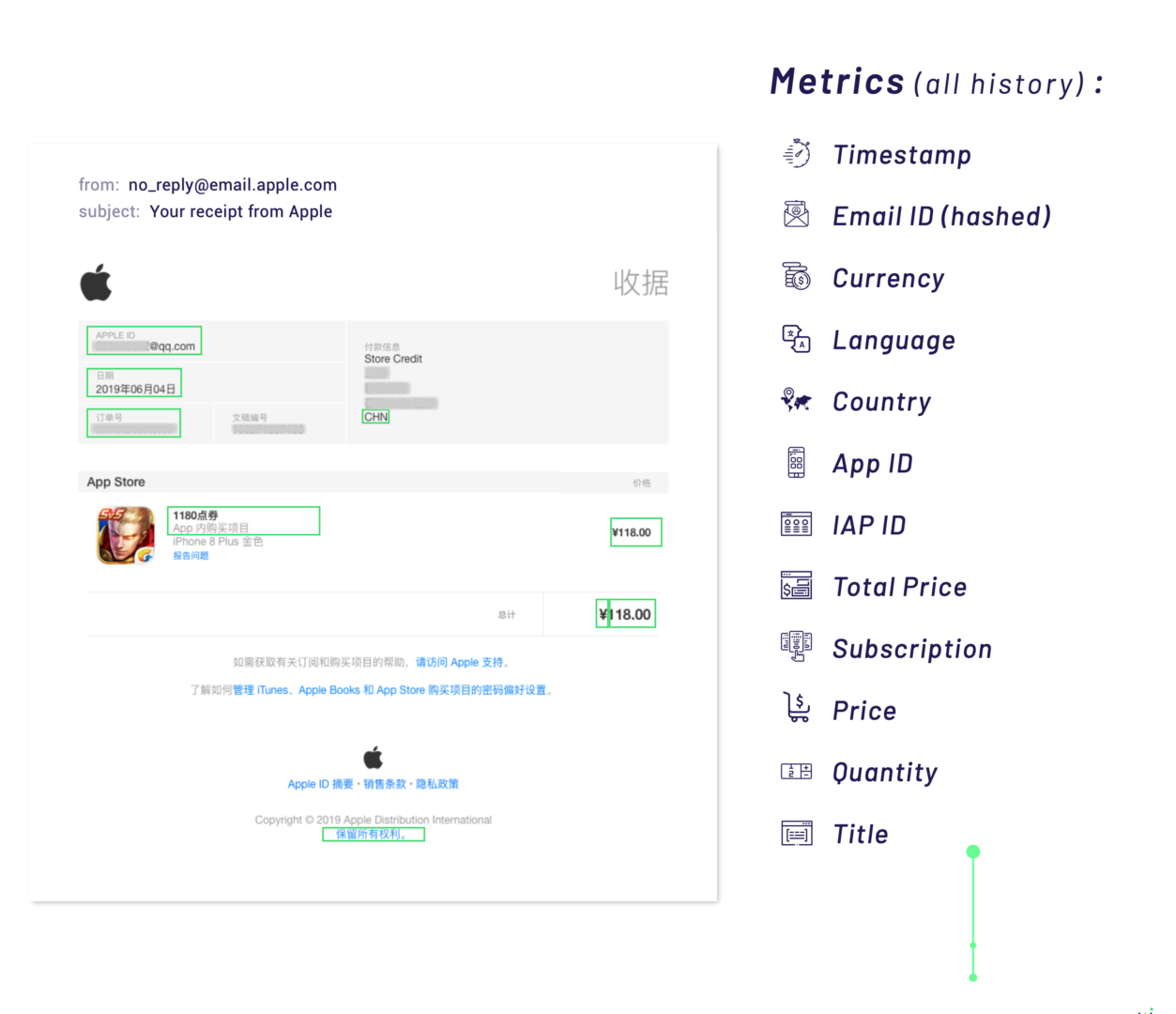Click the App Store section header
The height and width of the screenshot is (1014, 1176).
point(116,482)
